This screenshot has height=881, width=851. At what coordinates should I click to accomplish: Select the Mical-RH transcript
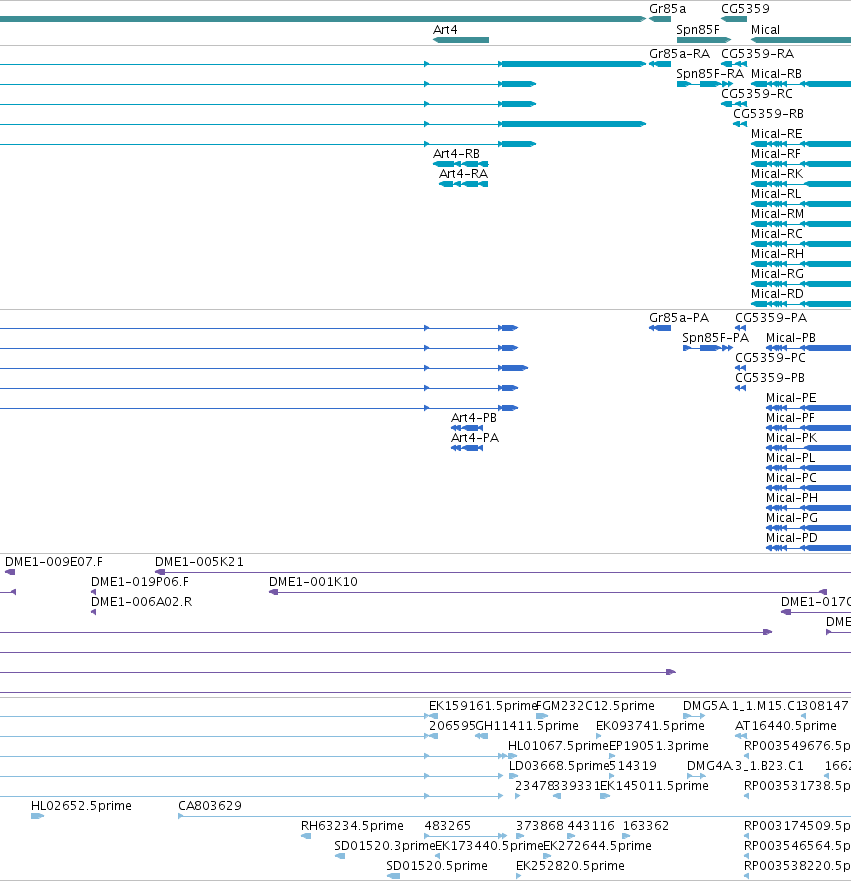point(801,264)
